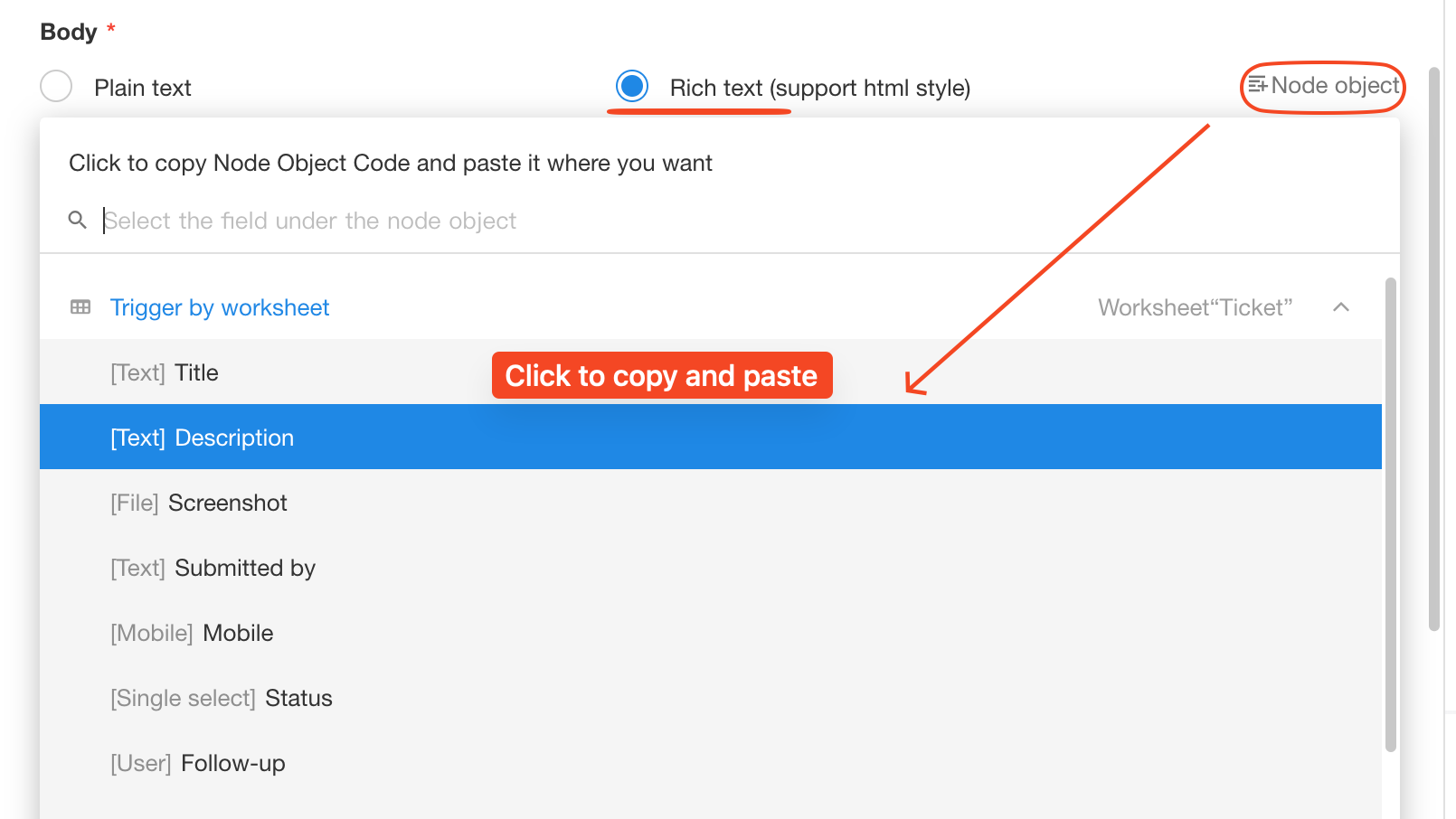Click the field list scrollbar

[1391, 515]
